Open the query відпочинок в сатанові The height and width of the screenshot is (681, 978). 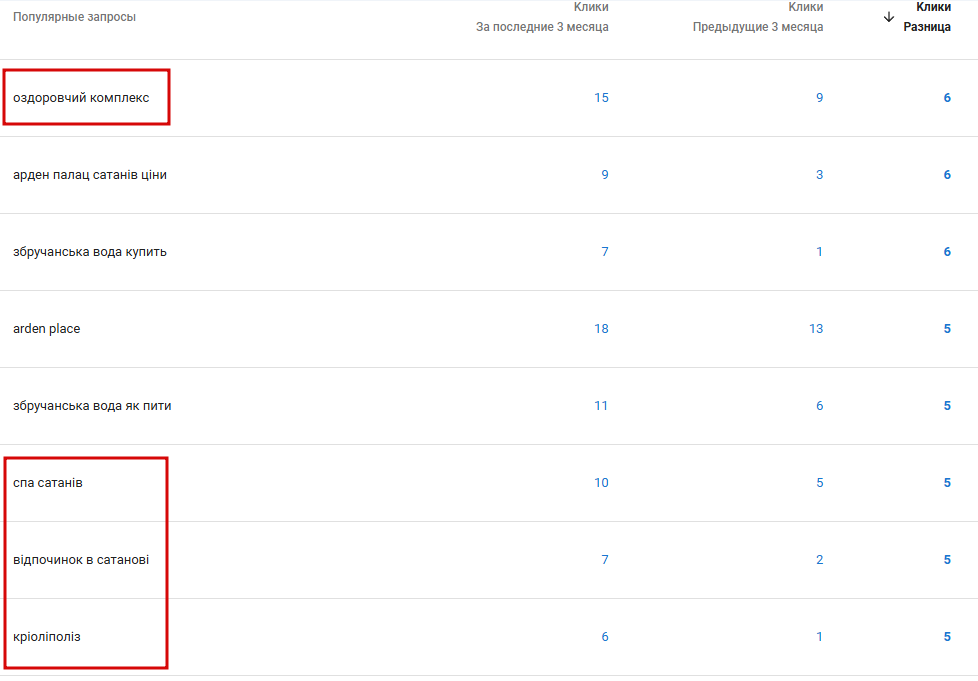81,560
